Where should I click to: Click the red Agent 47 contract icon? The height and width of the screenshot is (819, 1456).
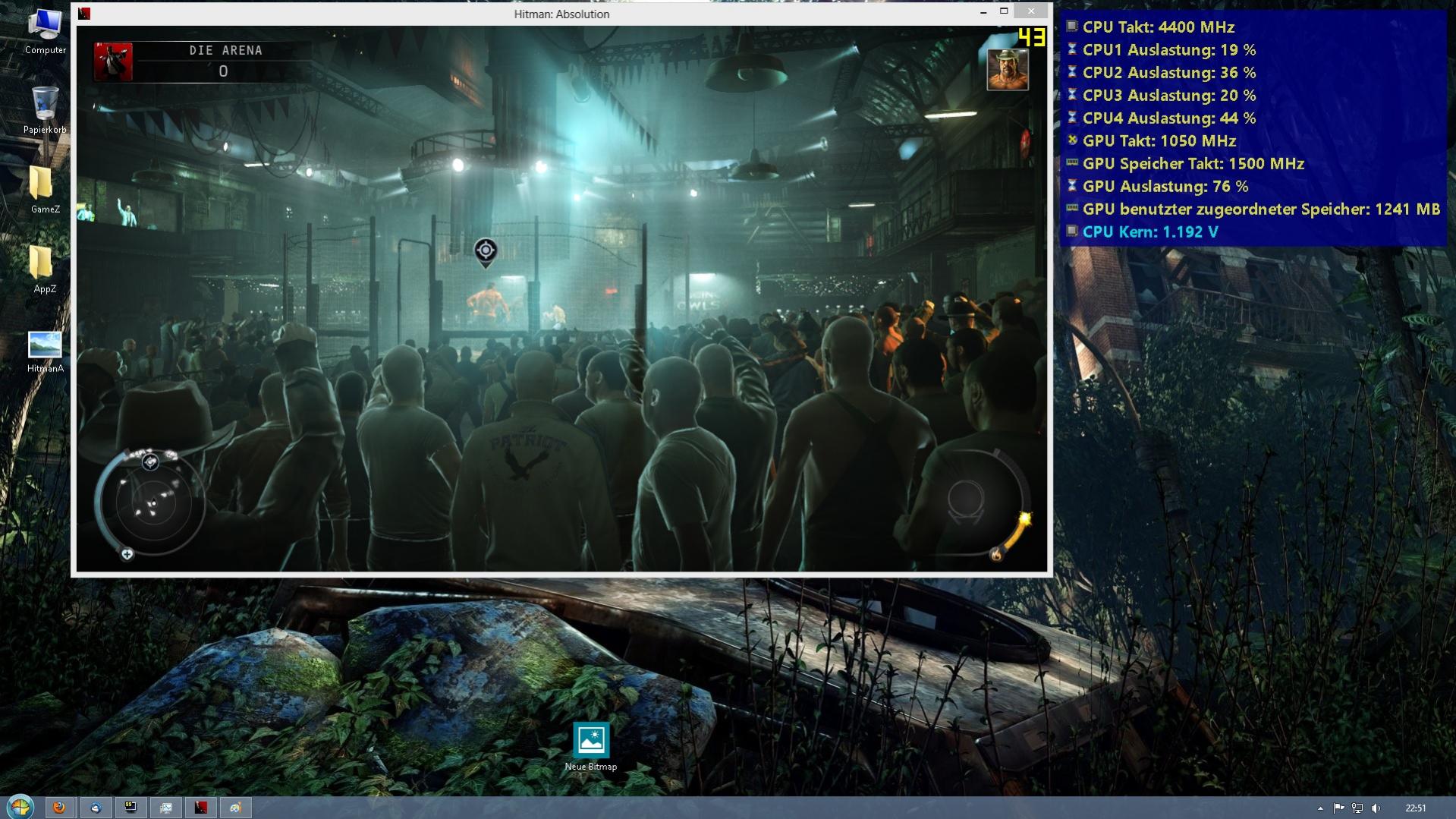click(113, 61)
